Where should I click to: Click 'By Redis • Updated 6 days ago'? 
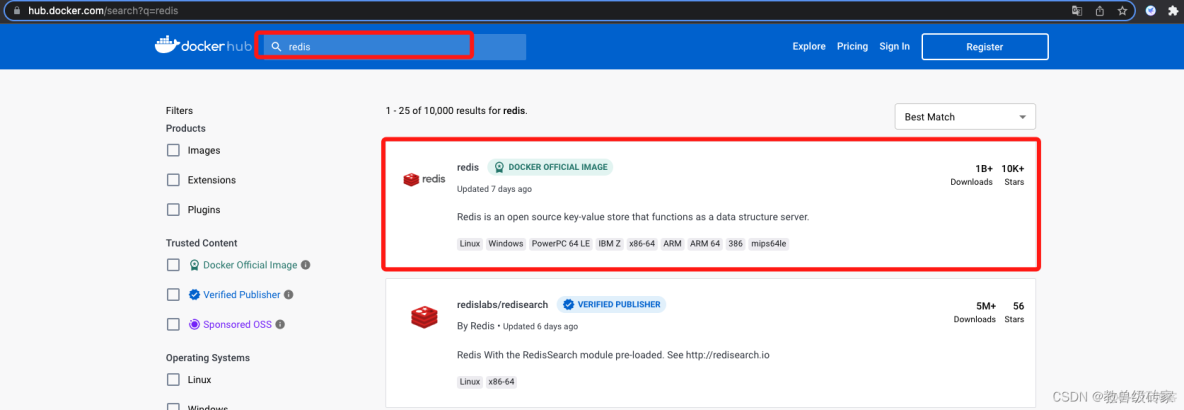click(517, 326)
